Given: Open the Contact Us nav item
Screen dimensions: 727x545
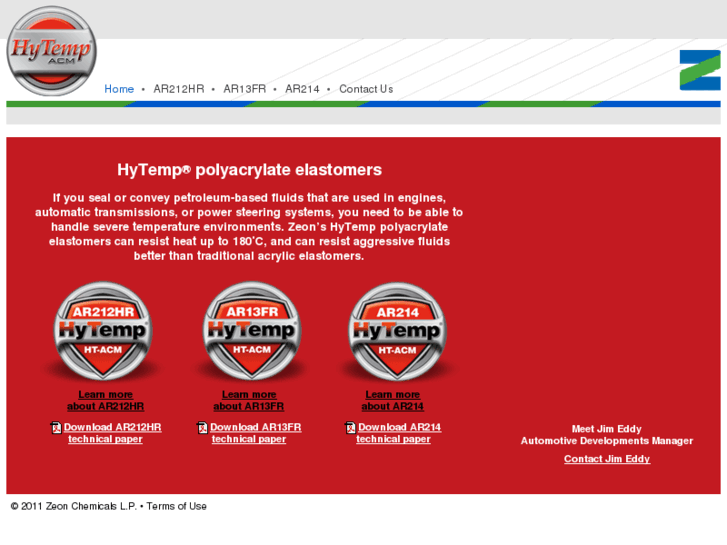Looking at the screenshot, I should click(366, 89).
